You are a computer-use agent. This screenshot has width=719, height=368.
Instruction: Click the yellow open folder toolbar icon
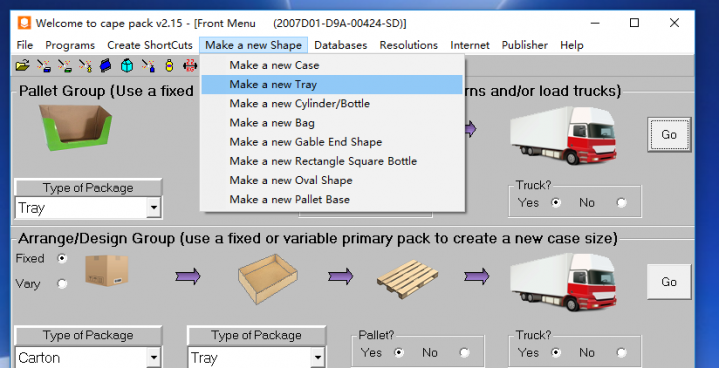(22, 66)
